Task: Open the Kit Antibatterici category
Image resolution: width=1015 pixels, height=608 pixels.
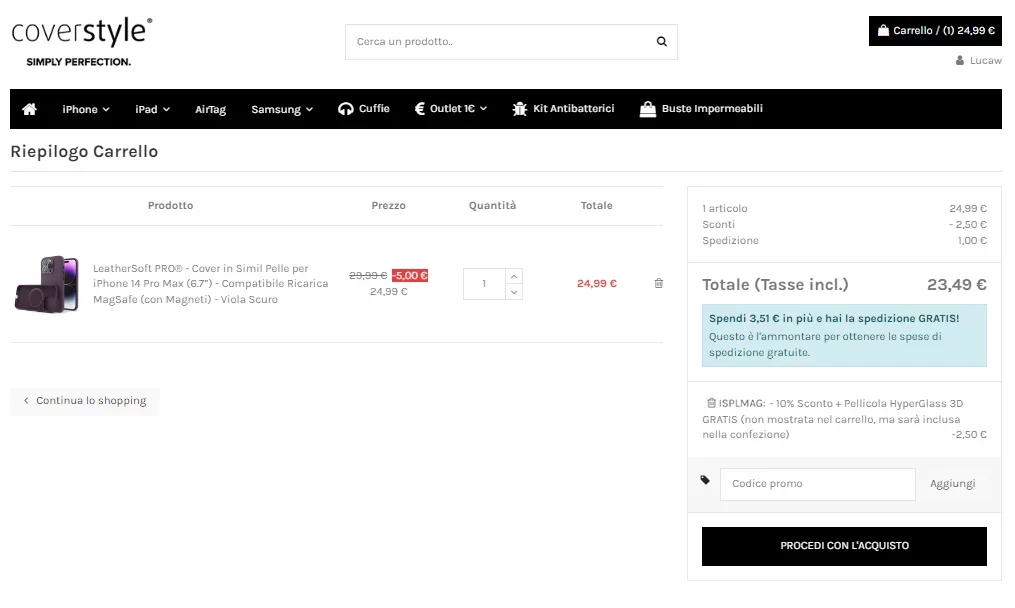Action: click(563, 108)
